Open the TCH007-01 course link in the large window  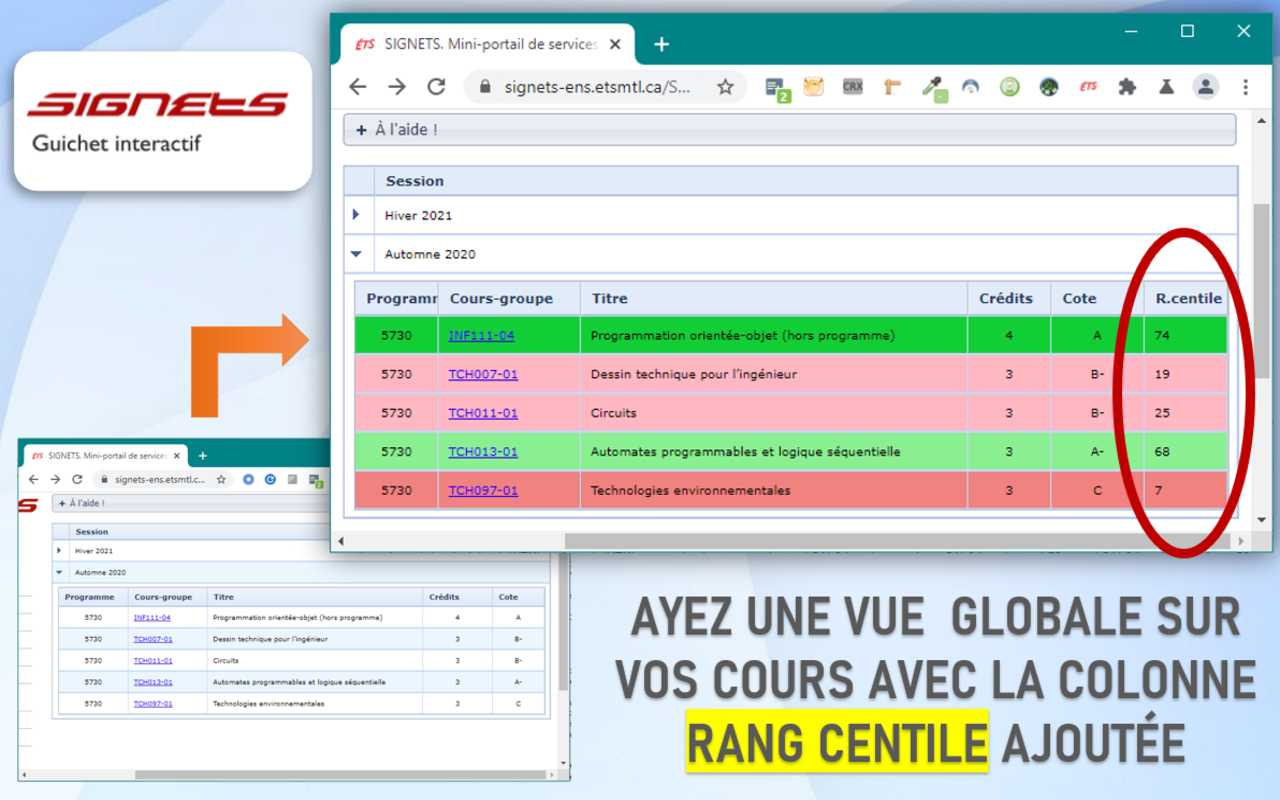point(483,374)
